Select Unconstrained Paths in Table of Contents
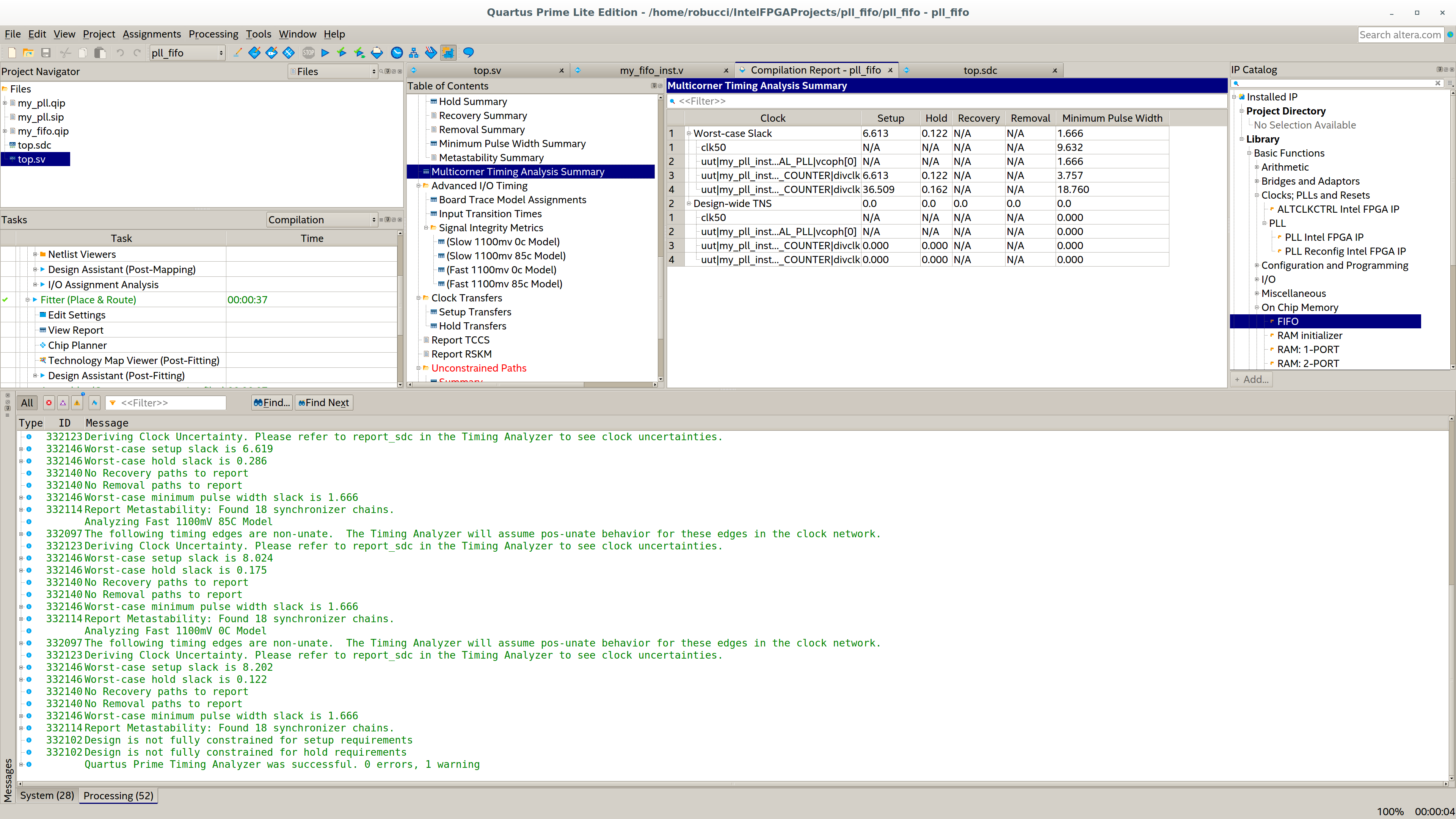Screen dimensions: 1456x819 478,368
